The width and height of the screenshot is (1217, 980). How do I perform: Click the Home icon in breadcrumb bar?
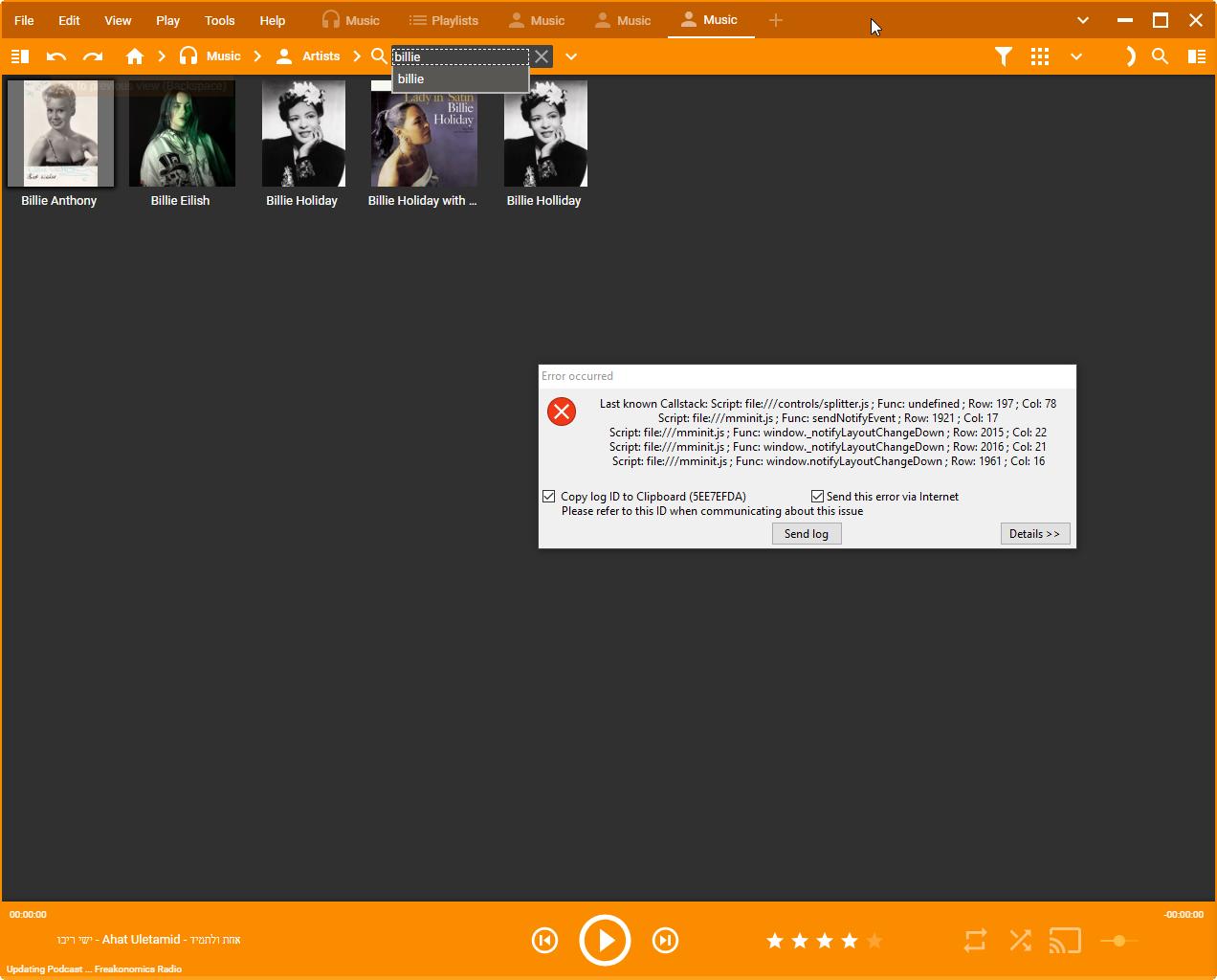click(135, 56)
